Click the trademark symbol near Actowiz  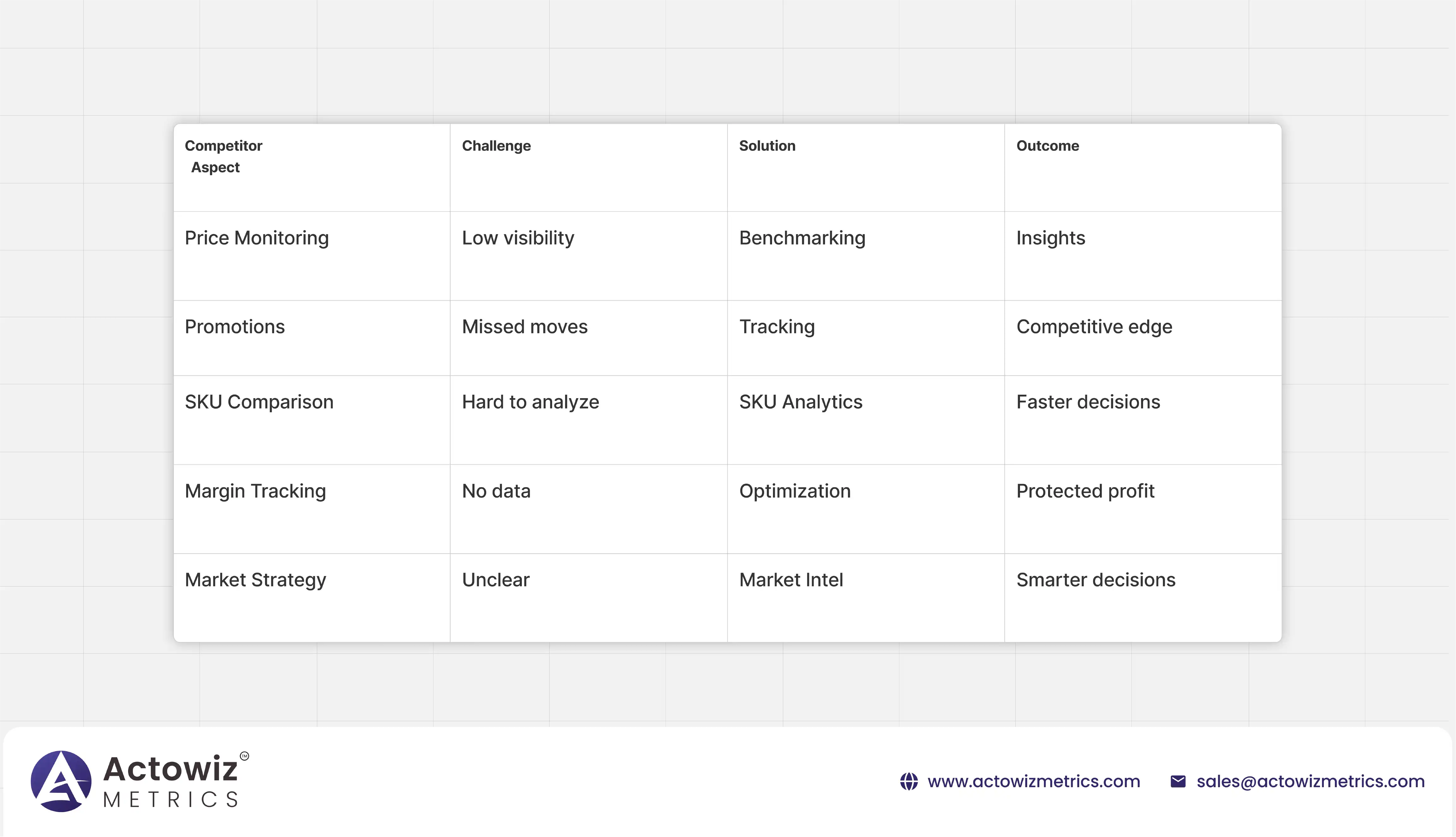point(244,757)
